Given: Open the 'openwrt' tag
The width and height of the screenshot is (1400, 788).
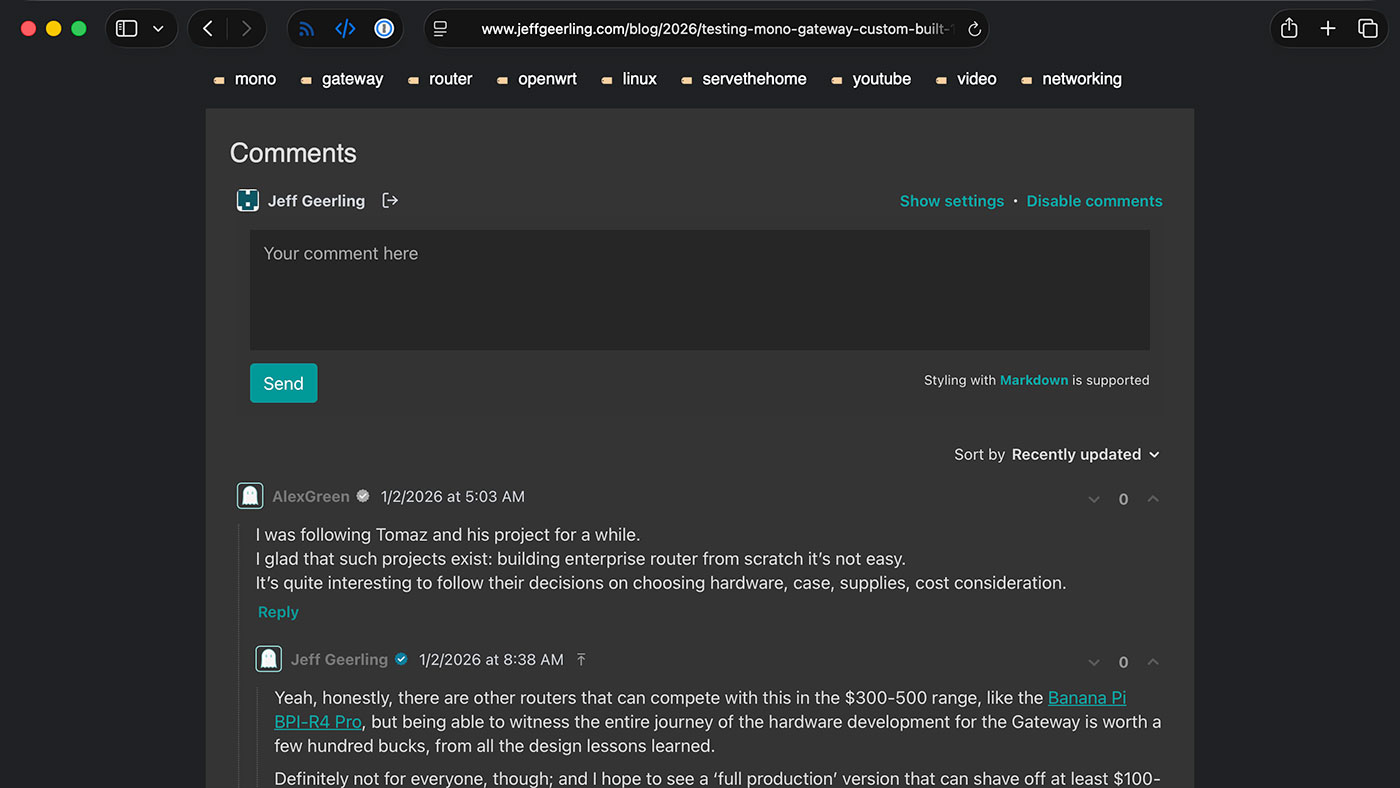Looking at the screenshot, I should (x=547, y=79).
